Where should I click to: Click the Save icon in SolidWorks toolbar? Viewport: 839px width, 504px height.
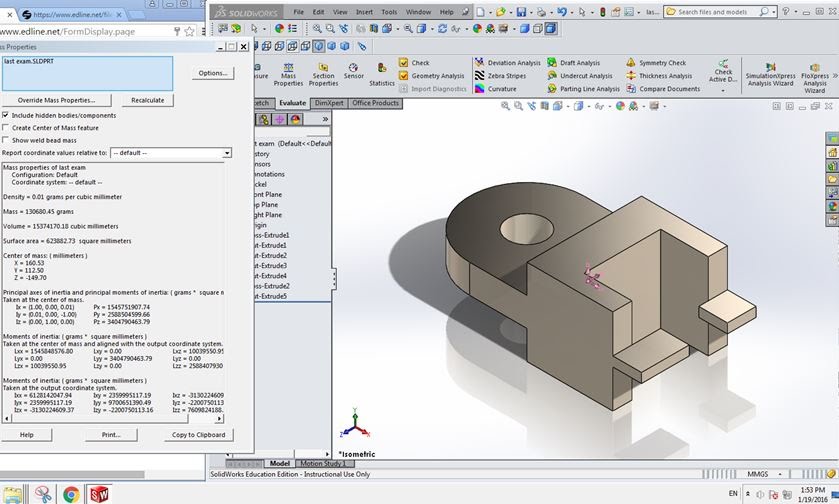(x=521, y=12)
